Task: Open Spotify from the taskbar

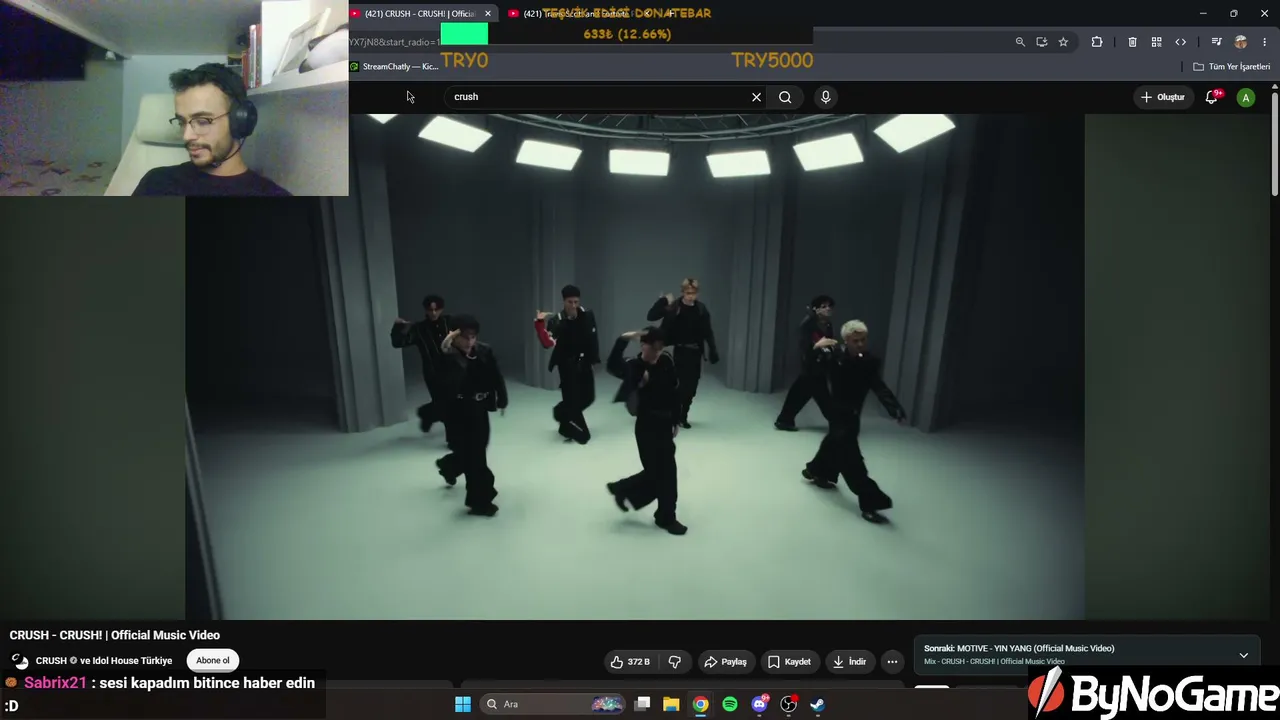Action: 730,704
